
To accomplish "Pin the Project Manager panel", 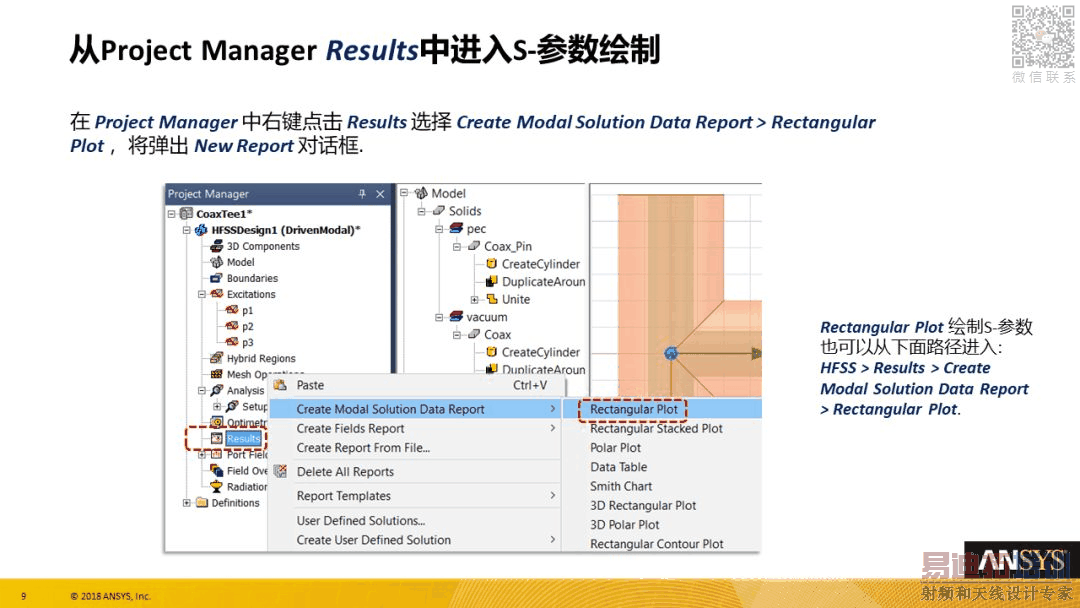I will click(362, 194).
